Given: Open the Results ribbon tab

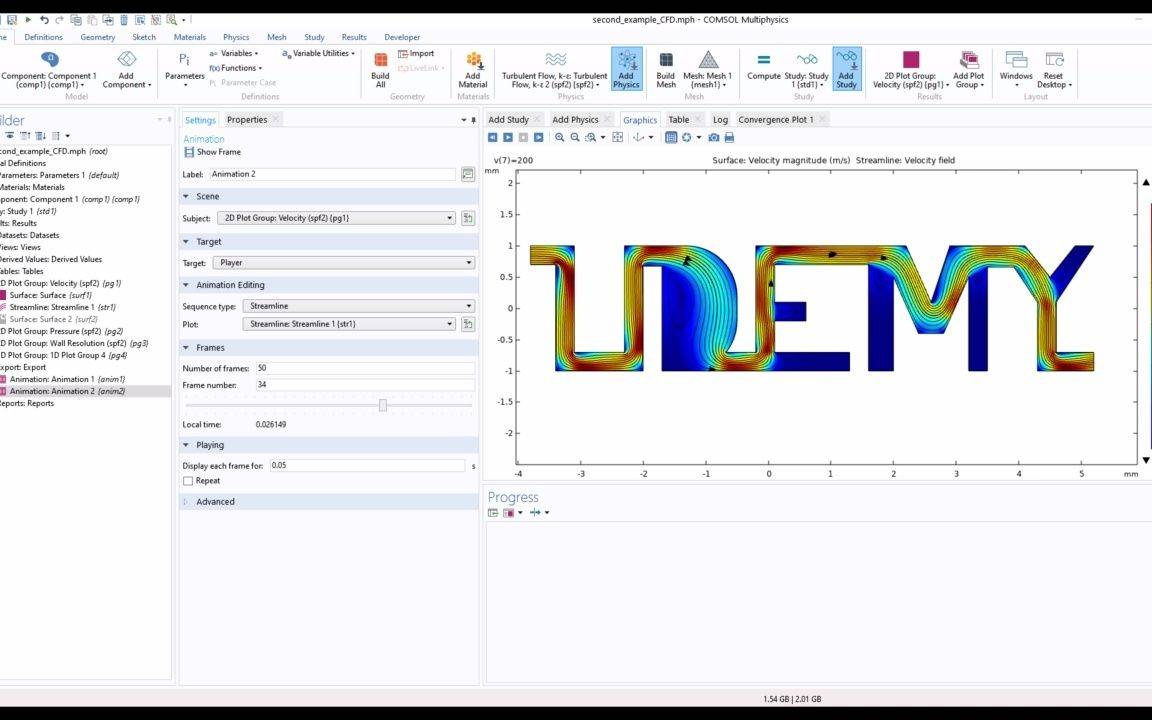Looking at the screenshot, I should point(354,37).
